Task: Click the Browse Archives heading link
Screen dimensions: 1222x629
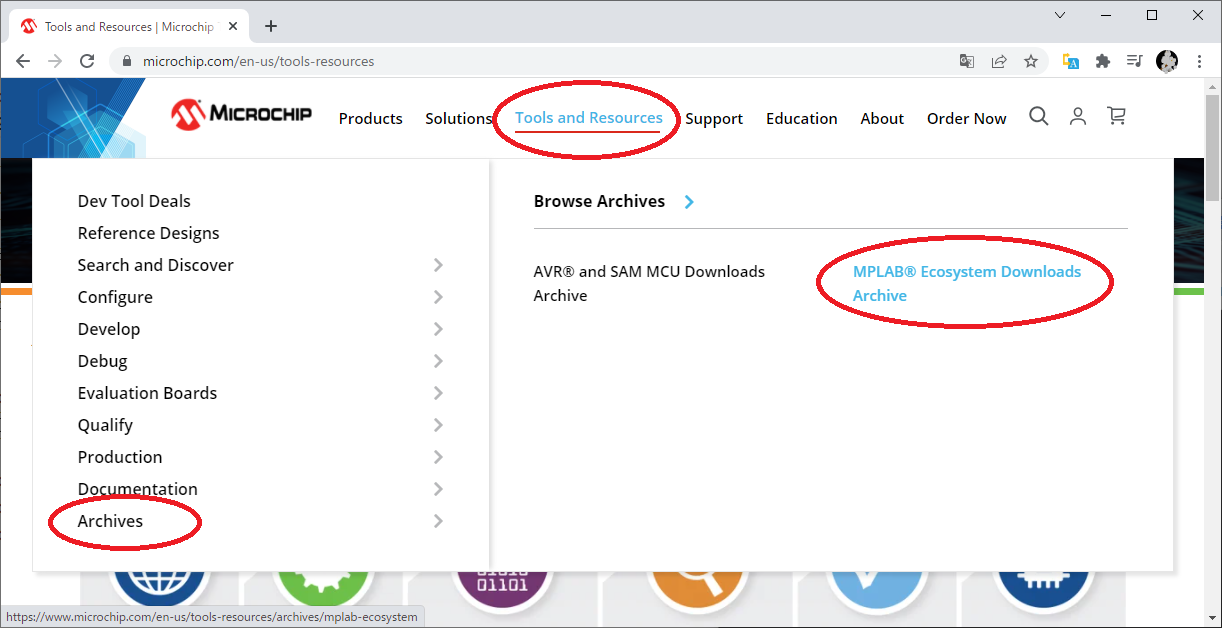Action: coord(599,201)
